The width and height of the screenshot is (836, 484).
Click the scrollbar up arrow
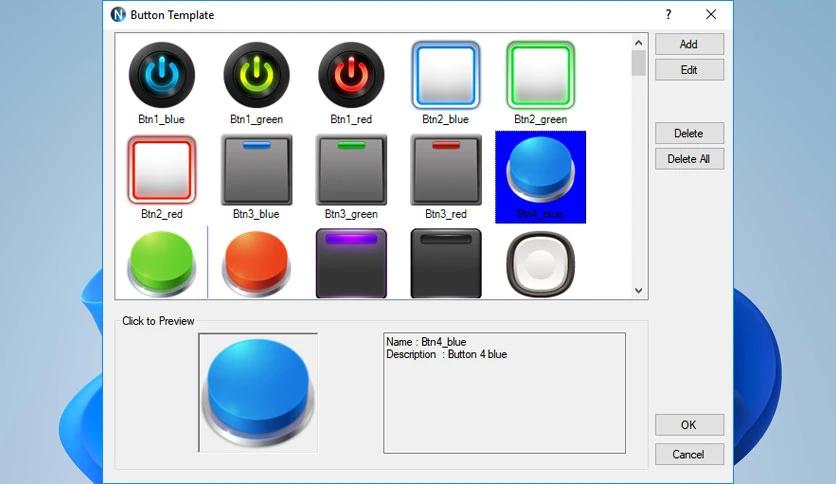639,43
